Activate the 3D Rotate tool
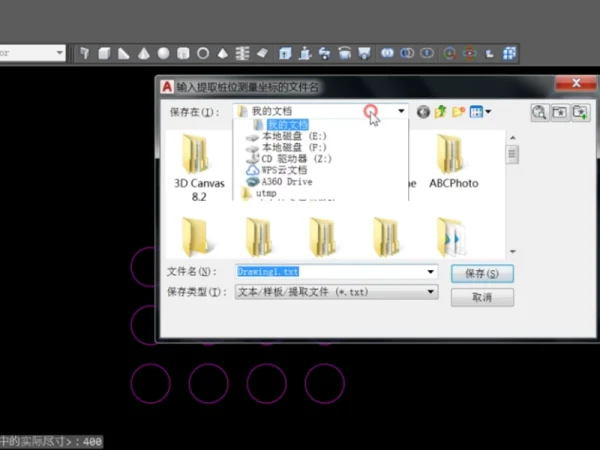This screenshot has height=450, width=600. [470, 53]
